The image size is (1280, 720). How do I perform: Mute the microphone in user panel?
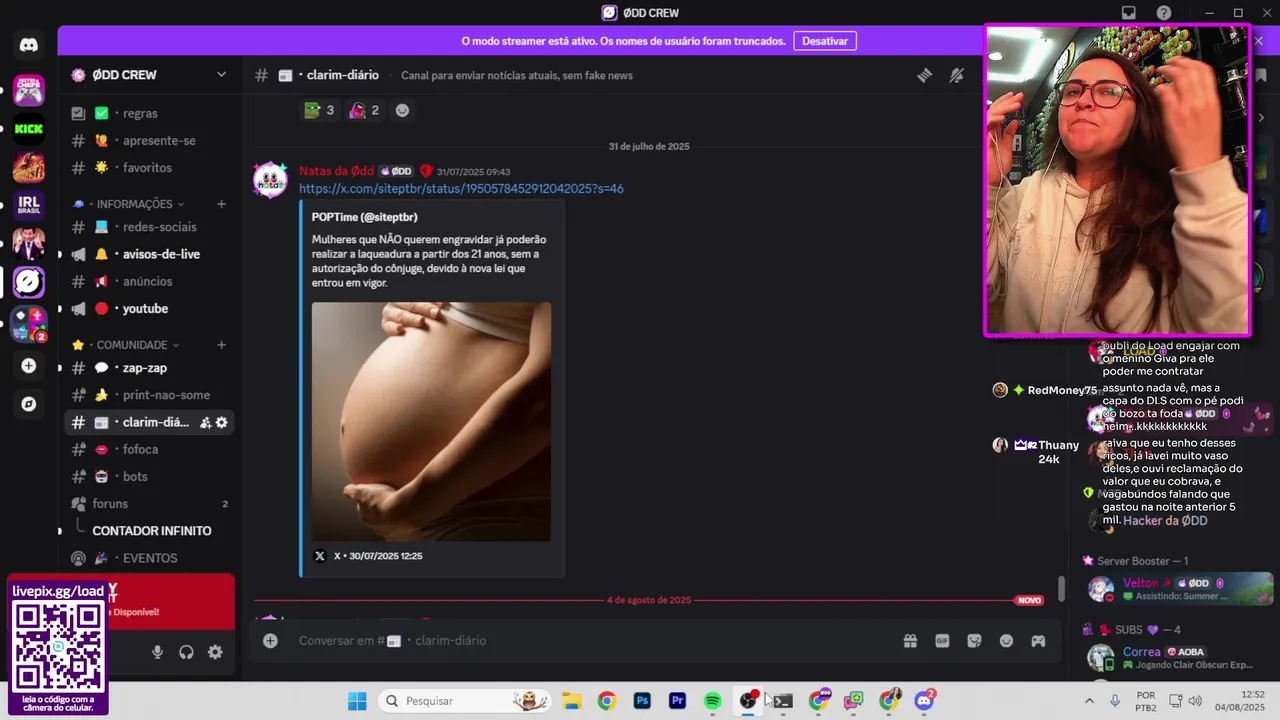(x=157, y=652)
